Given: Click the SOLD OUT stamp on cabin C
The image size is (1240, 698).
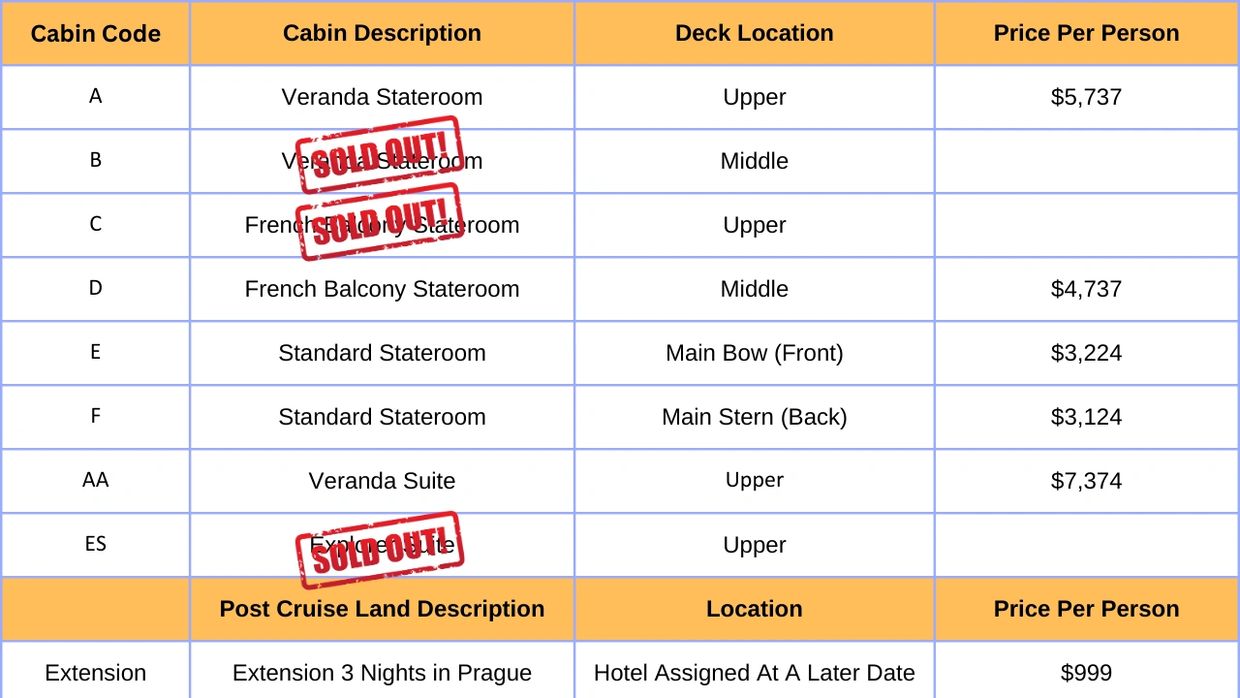Looking at the screenshot, I should 380,221.
